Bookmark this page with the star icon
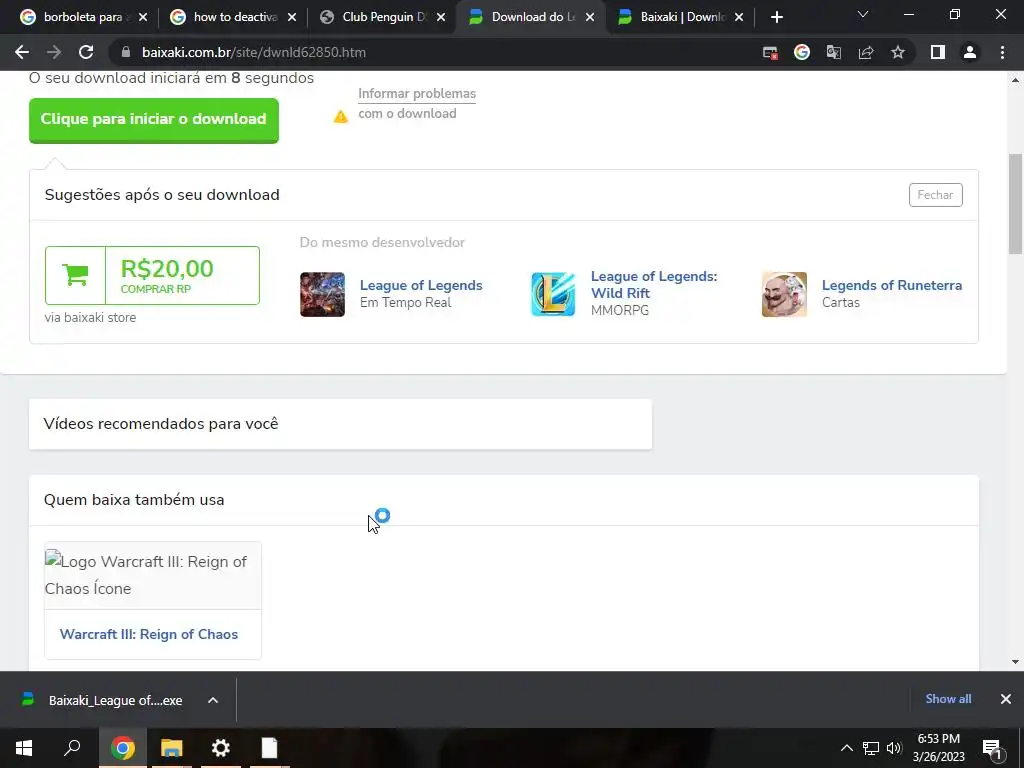 point(898,52)
